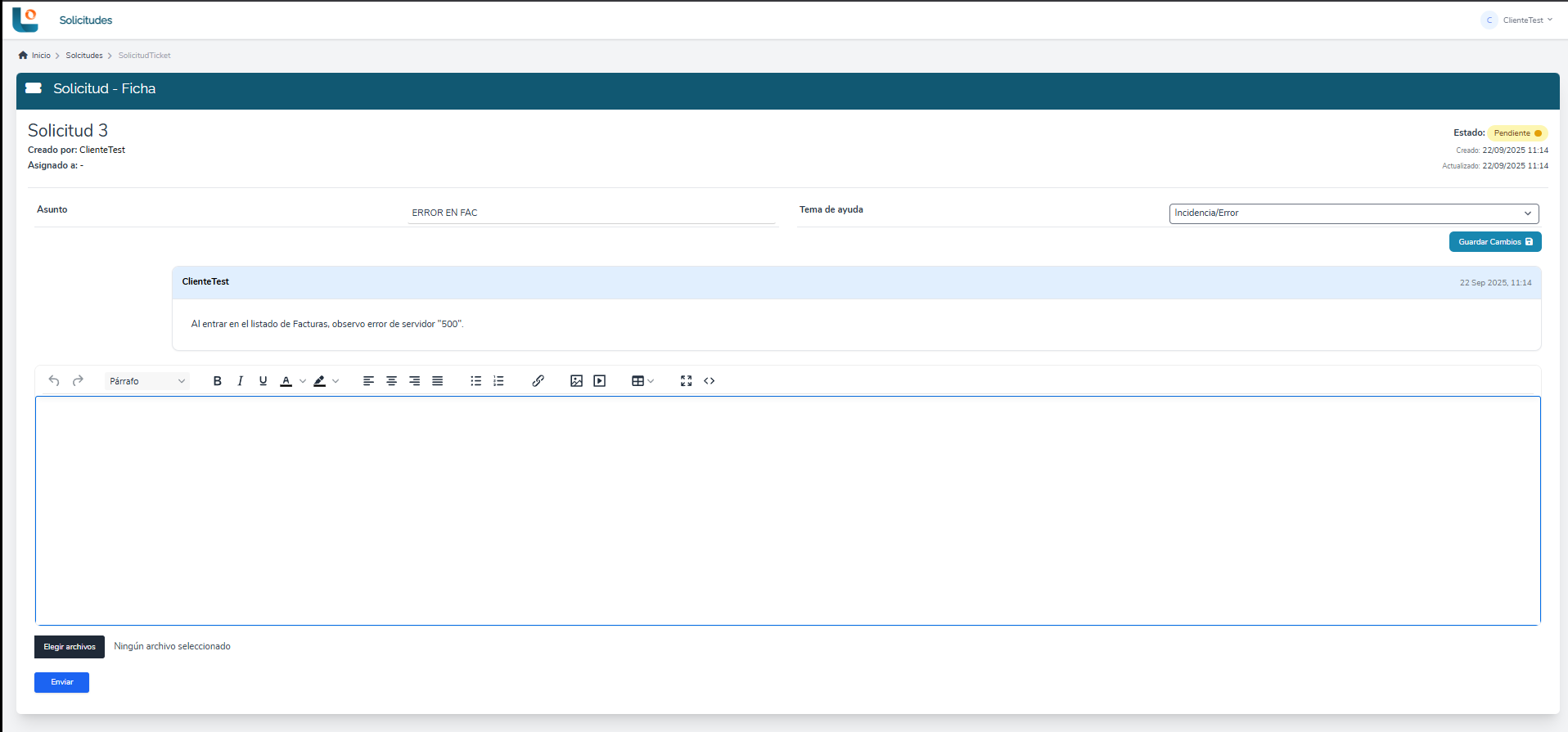Click the Guardar Cambios button
1568x732 pixels.
point(1494,242)
